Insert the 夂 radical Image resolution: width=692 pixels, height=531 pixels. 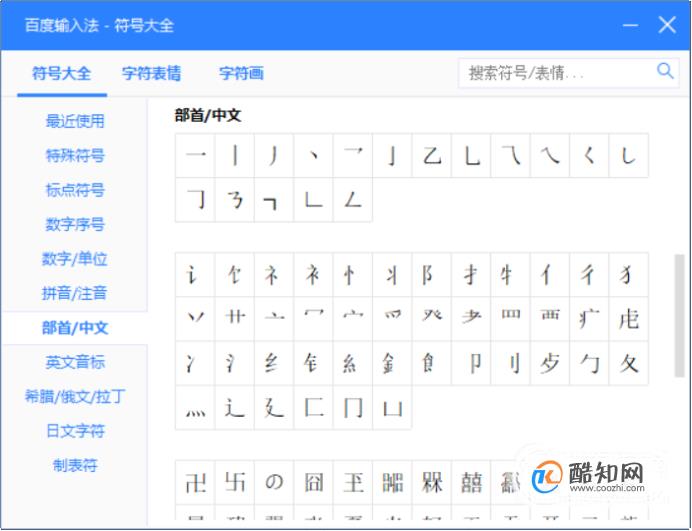pos(628,363)
